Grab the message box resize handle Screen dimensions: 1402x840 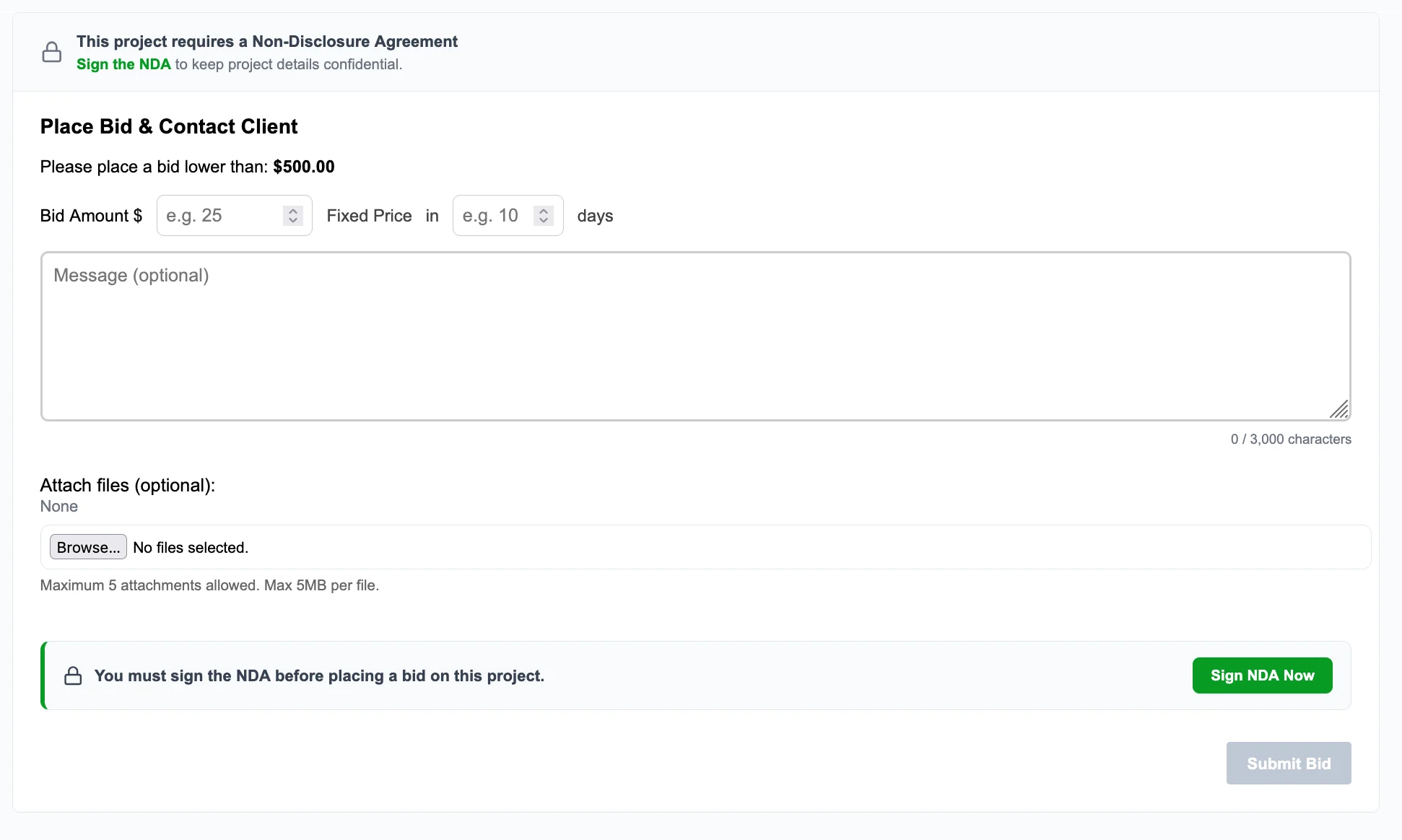[1340, 410]
